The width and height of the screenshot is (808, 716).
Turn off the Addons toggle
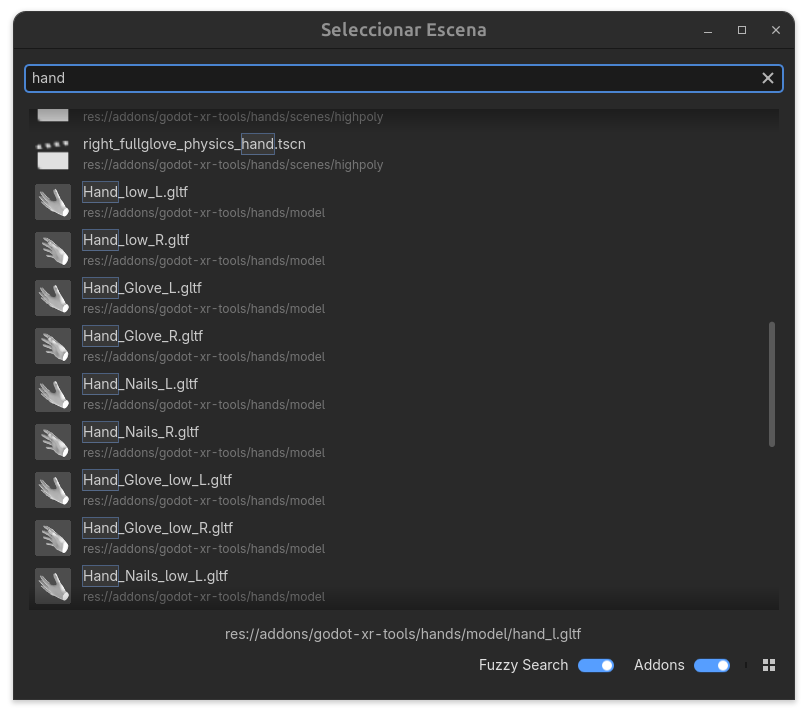click(x=712, y=665)
